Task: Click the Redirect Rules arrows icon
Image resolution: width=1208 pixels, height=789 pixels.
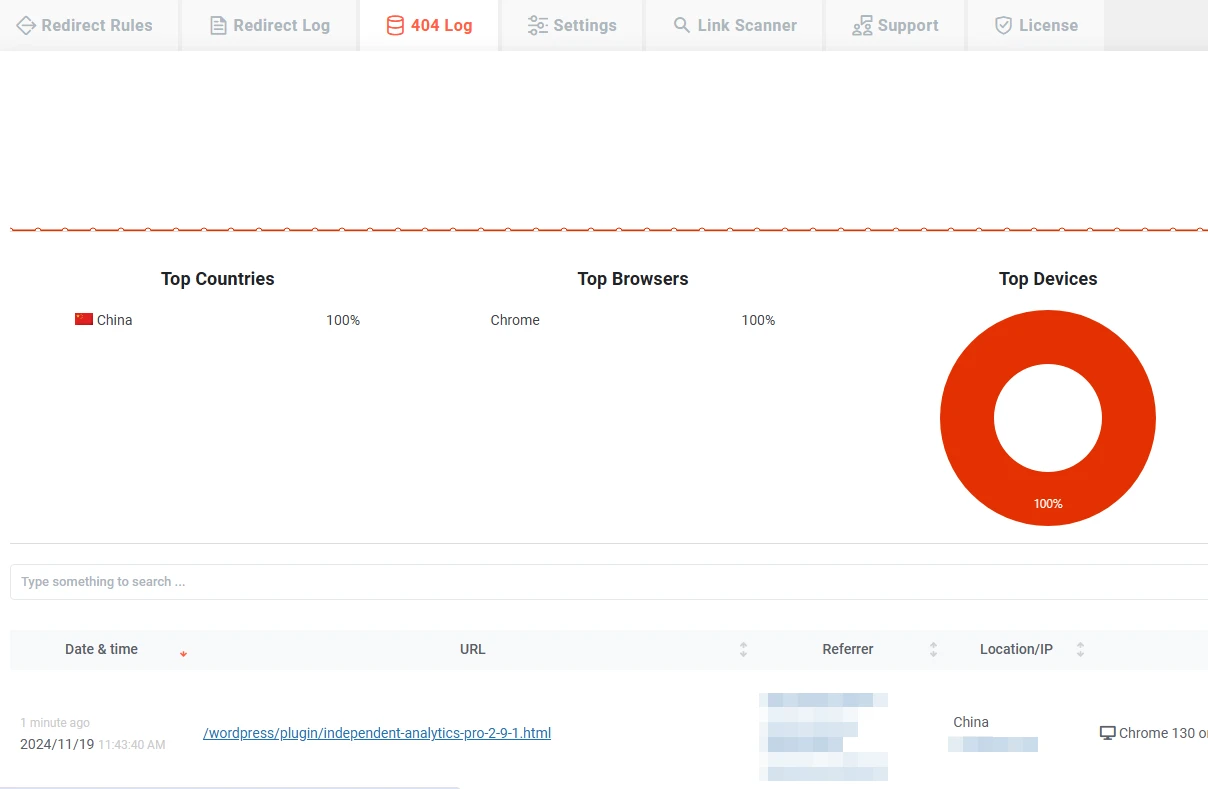Action: click(x=27, y=25)
